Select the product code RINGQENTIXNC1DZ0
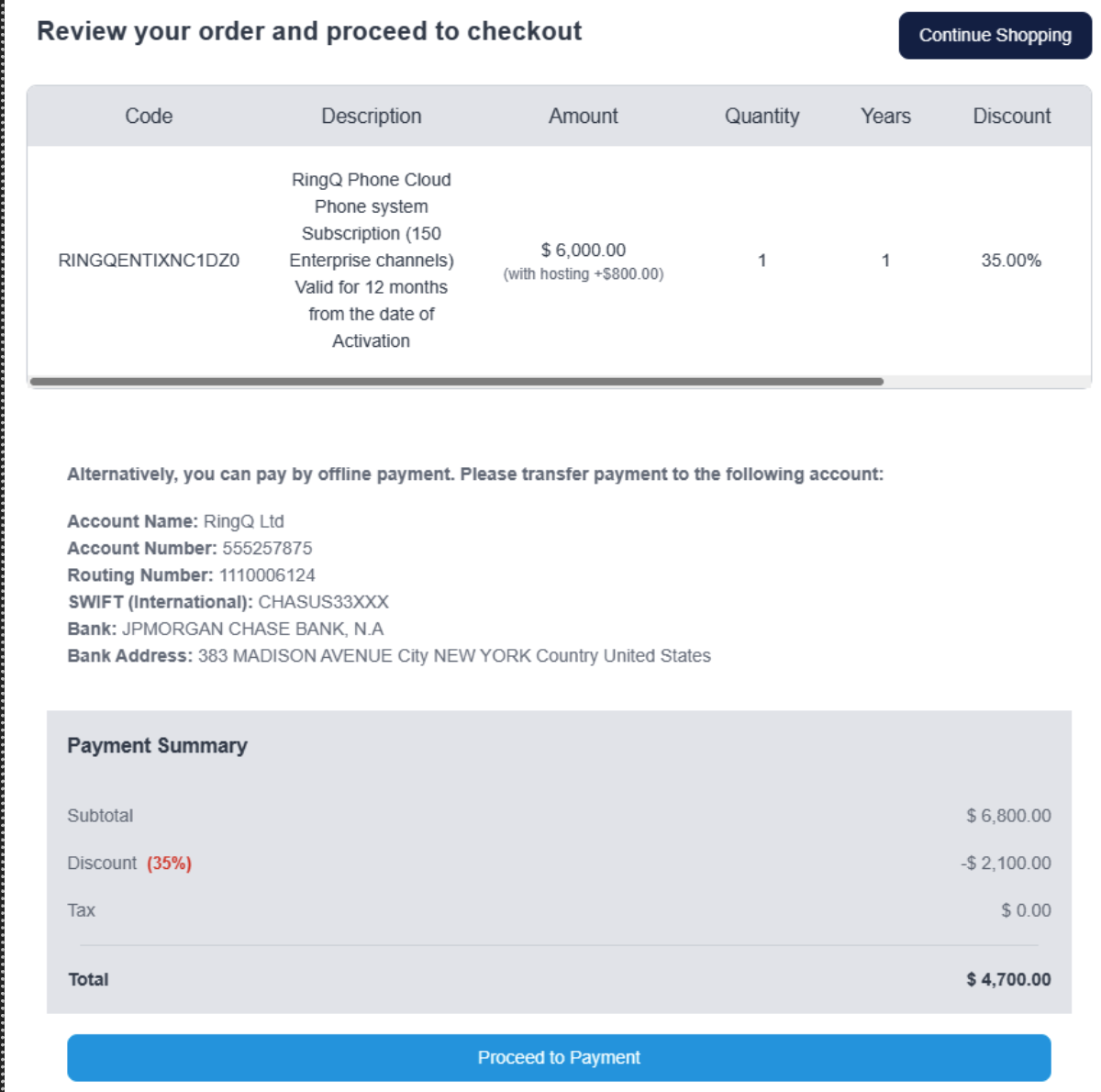Viewport: 1101px width, 1092px height. click(x=149, y=260)
